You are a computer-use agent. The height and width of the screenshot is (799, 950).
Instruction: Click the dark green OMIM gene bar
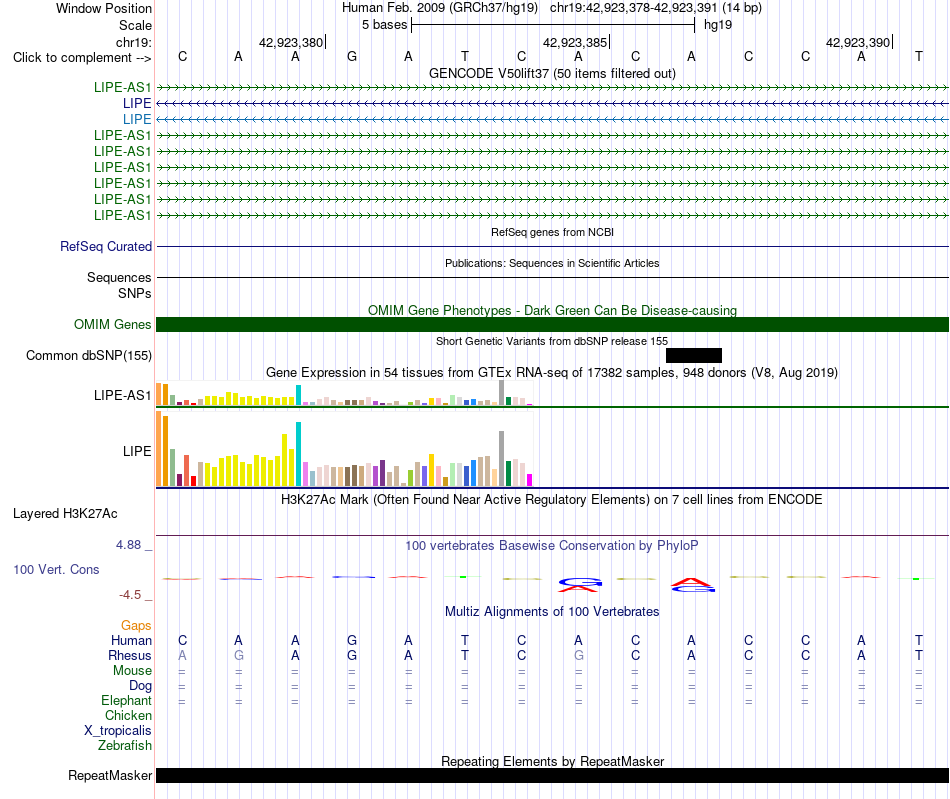(x=553, y=325)
